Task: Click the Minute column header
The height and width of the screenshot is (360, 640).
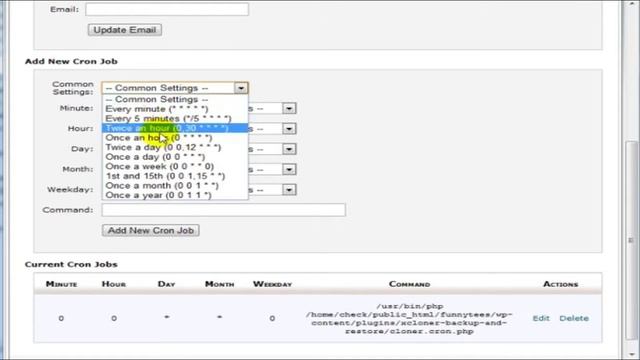Action: coord(61,284)
